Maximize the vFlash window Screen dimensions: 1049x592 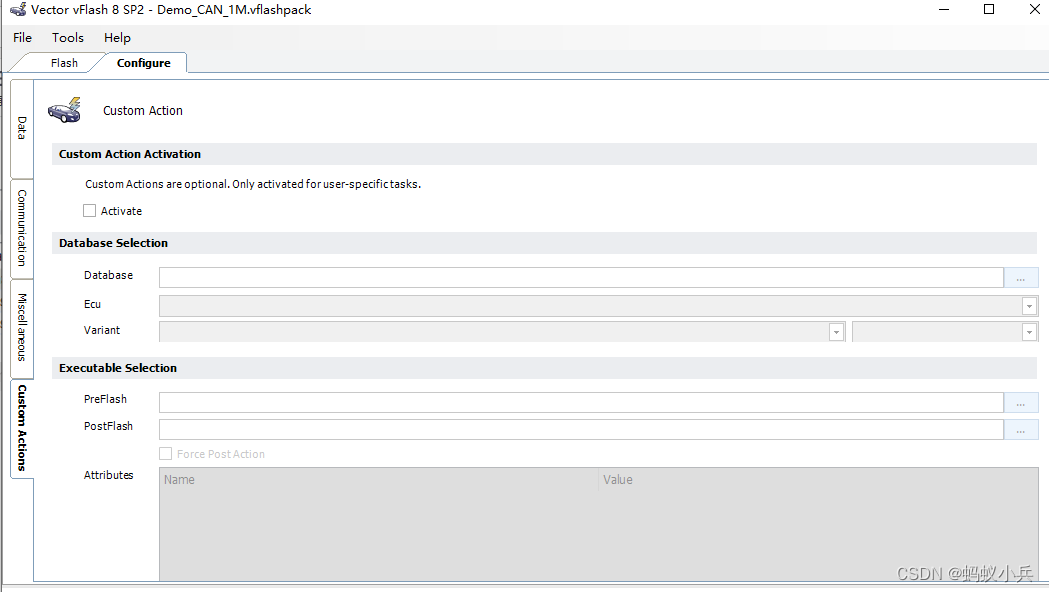(x=989, y=9)
